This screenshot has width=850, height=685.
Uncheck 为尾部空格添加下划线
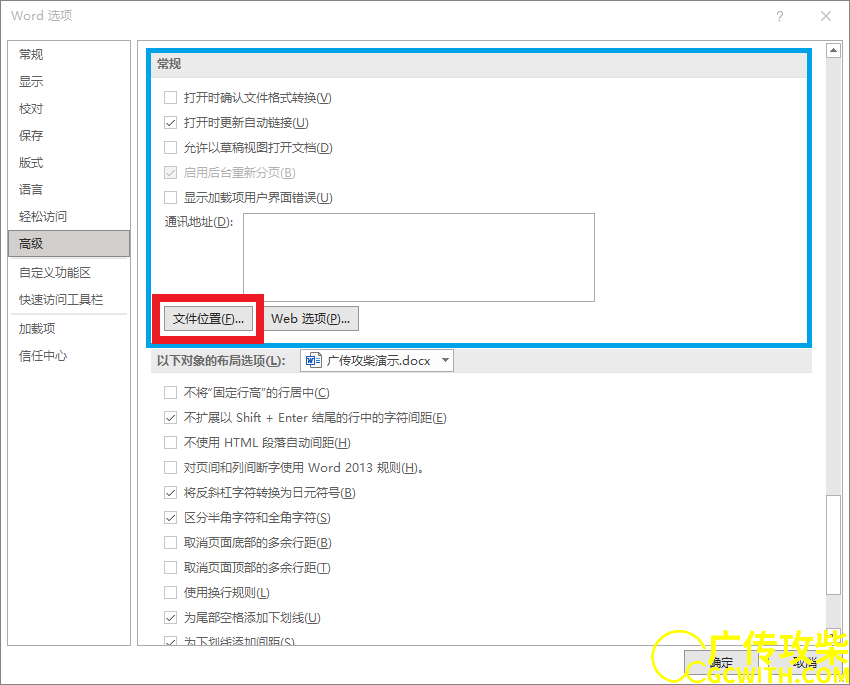[170, 617]
